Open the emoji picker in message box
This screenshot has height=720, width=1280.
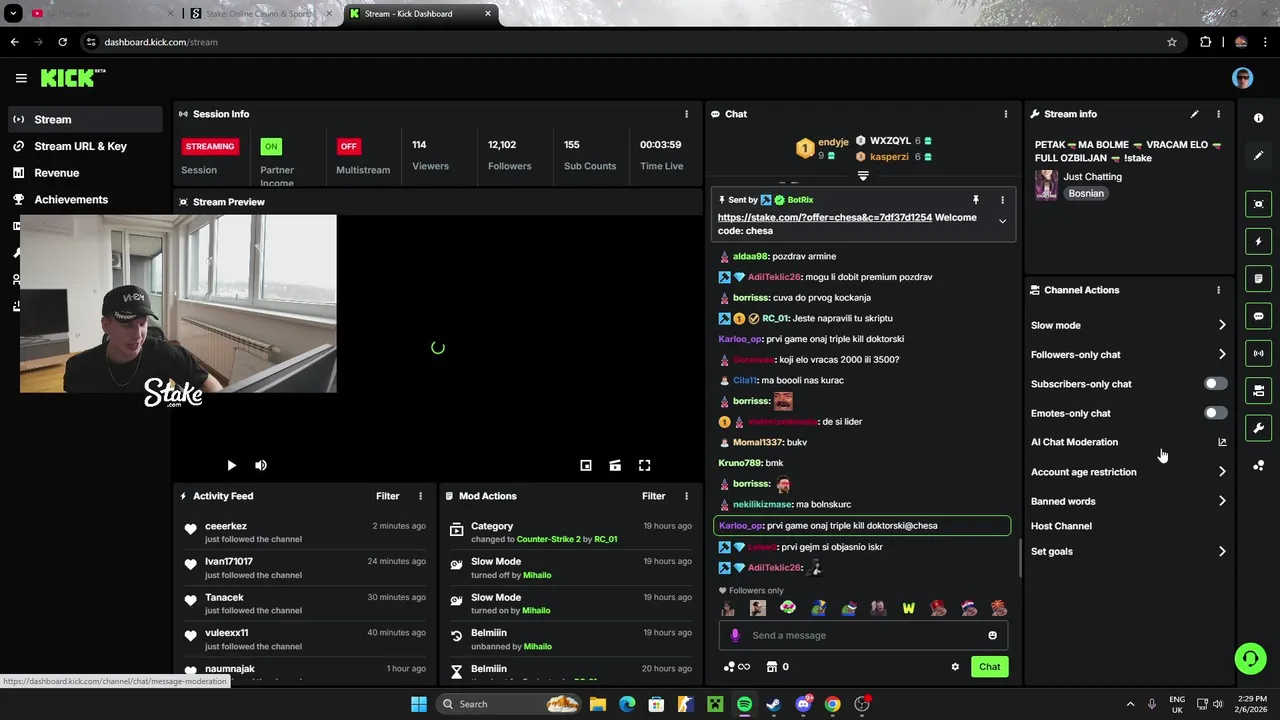992,635
